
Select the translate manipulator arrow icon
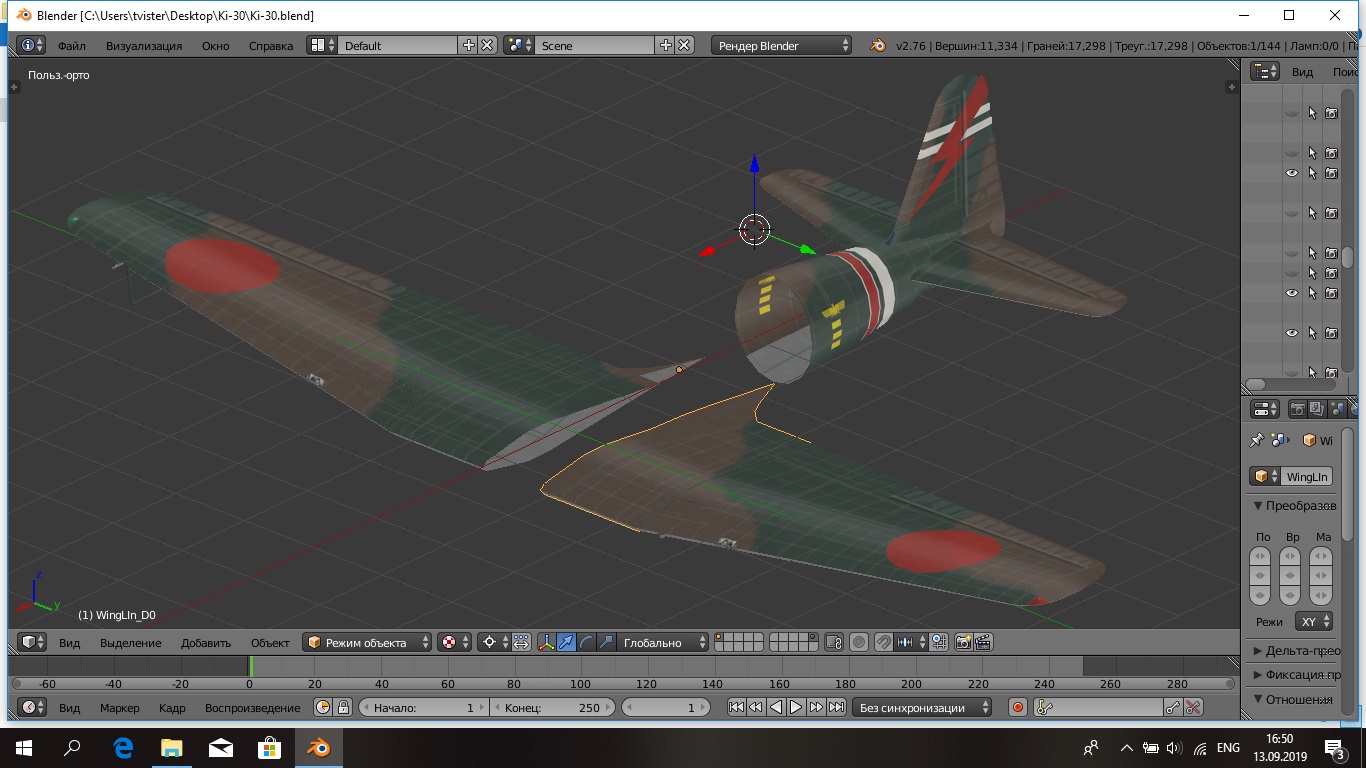[566, 642]
